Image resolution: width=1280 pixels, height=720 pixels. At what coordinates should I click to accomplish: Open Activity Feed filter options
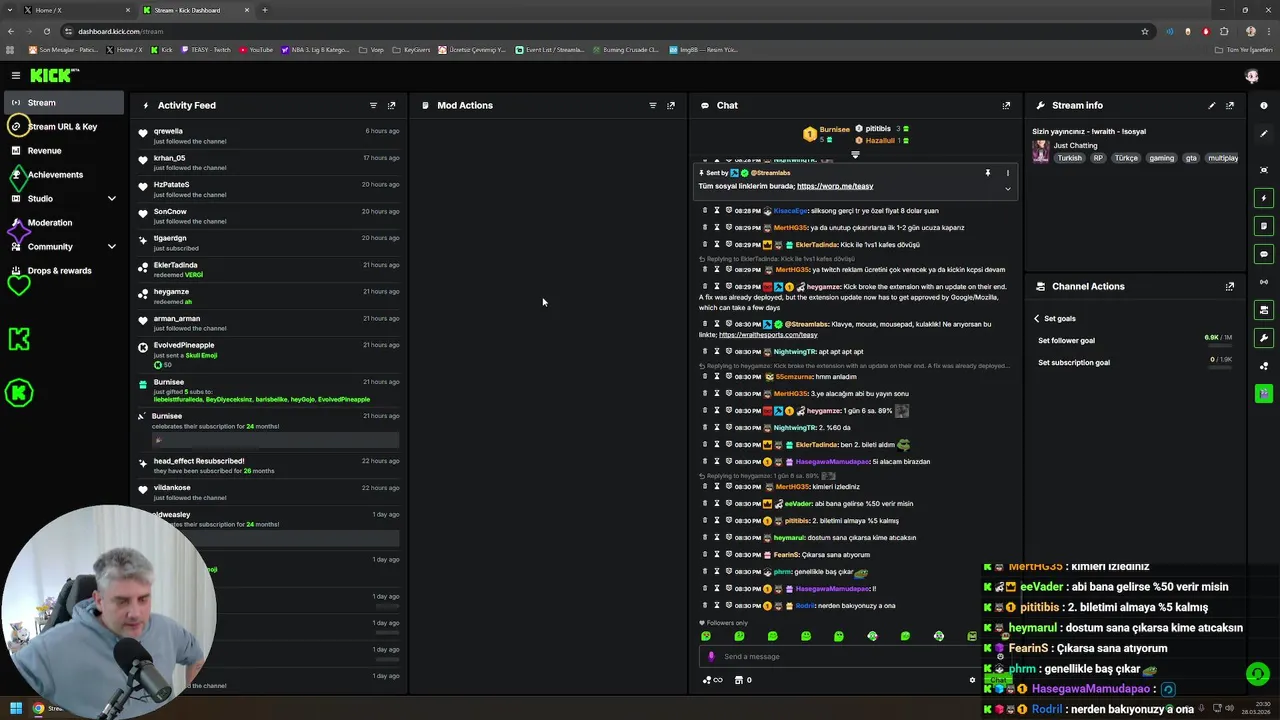pos(373,105)
